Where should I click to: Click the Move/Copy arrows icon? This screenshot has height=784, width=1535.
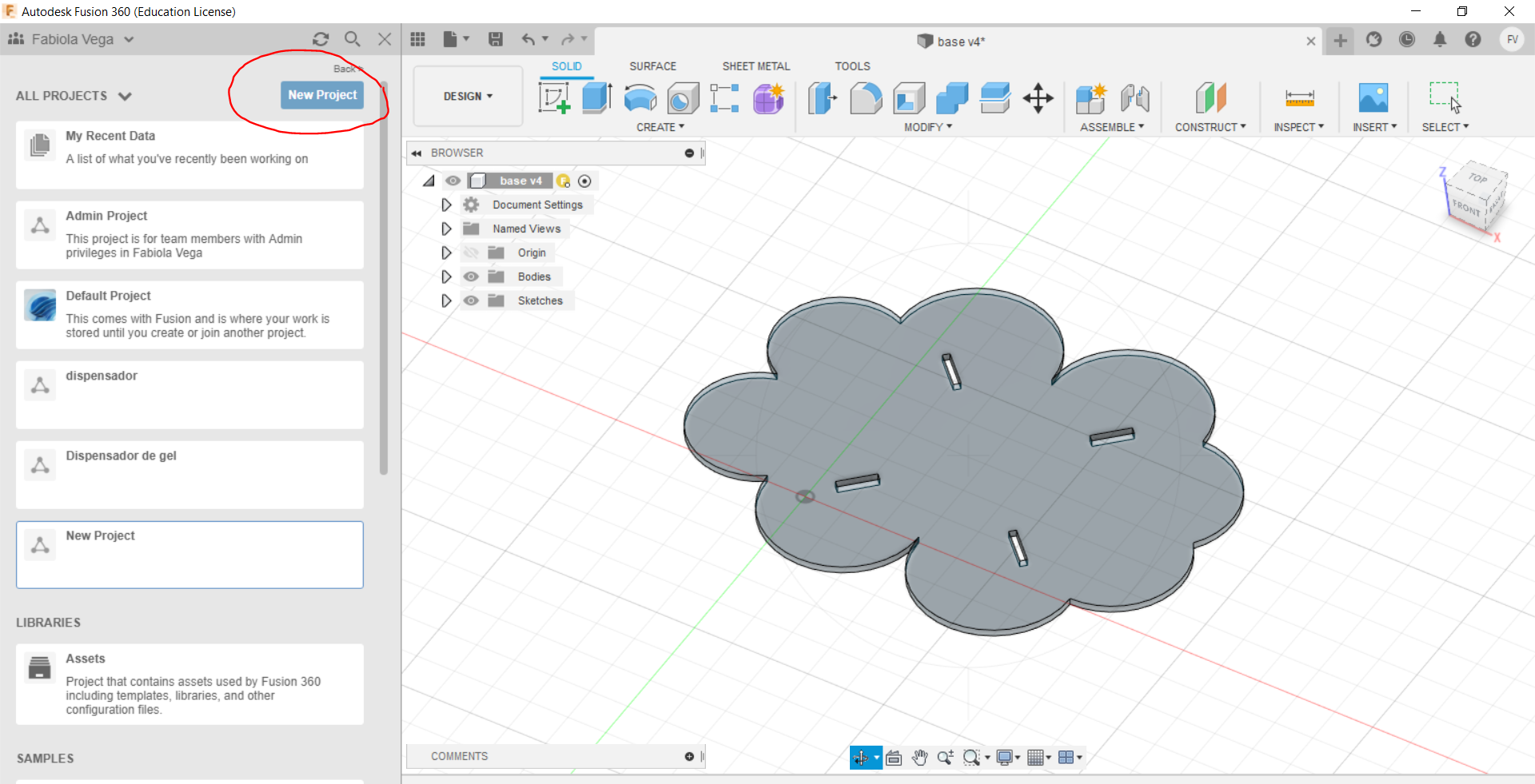pos(1038,98)
